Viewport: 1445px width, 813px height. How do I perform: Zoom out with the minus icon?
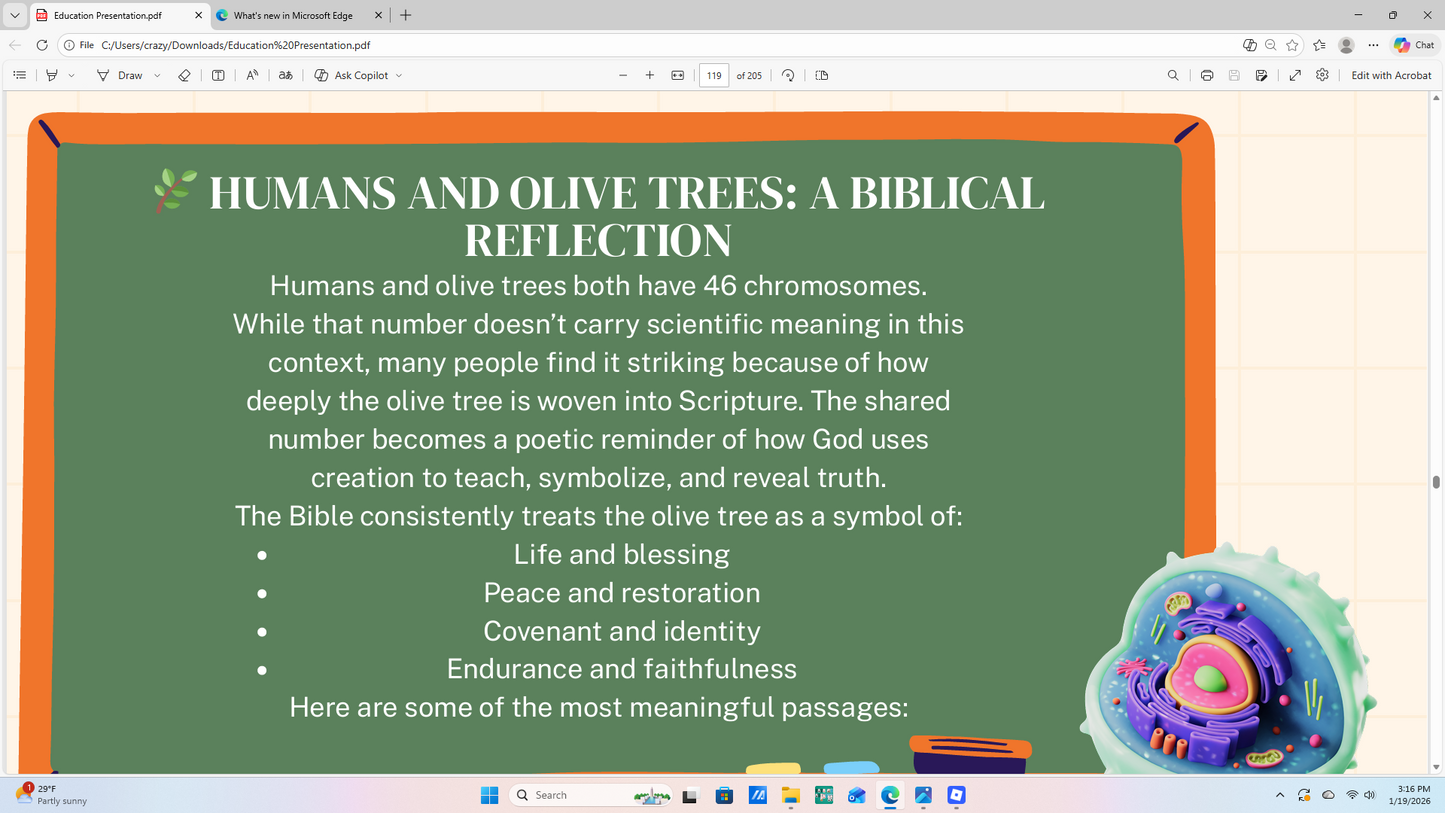[623, 75]
